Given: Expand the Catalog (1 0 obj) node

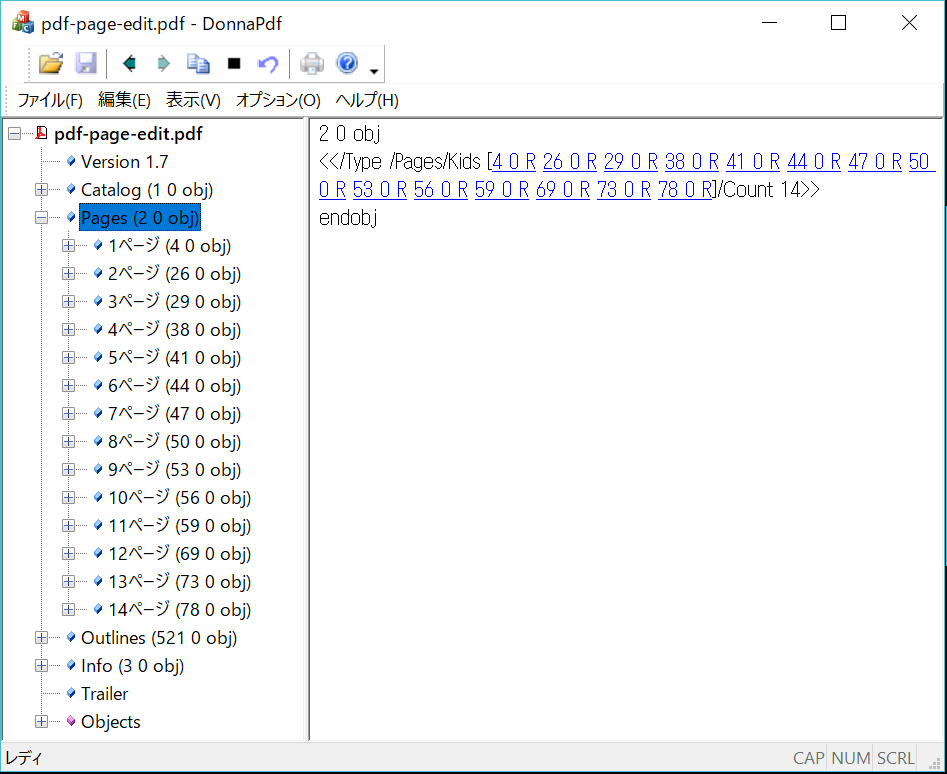Looking at the screenshot, I should pyautogui.click(x=41, y=190).
